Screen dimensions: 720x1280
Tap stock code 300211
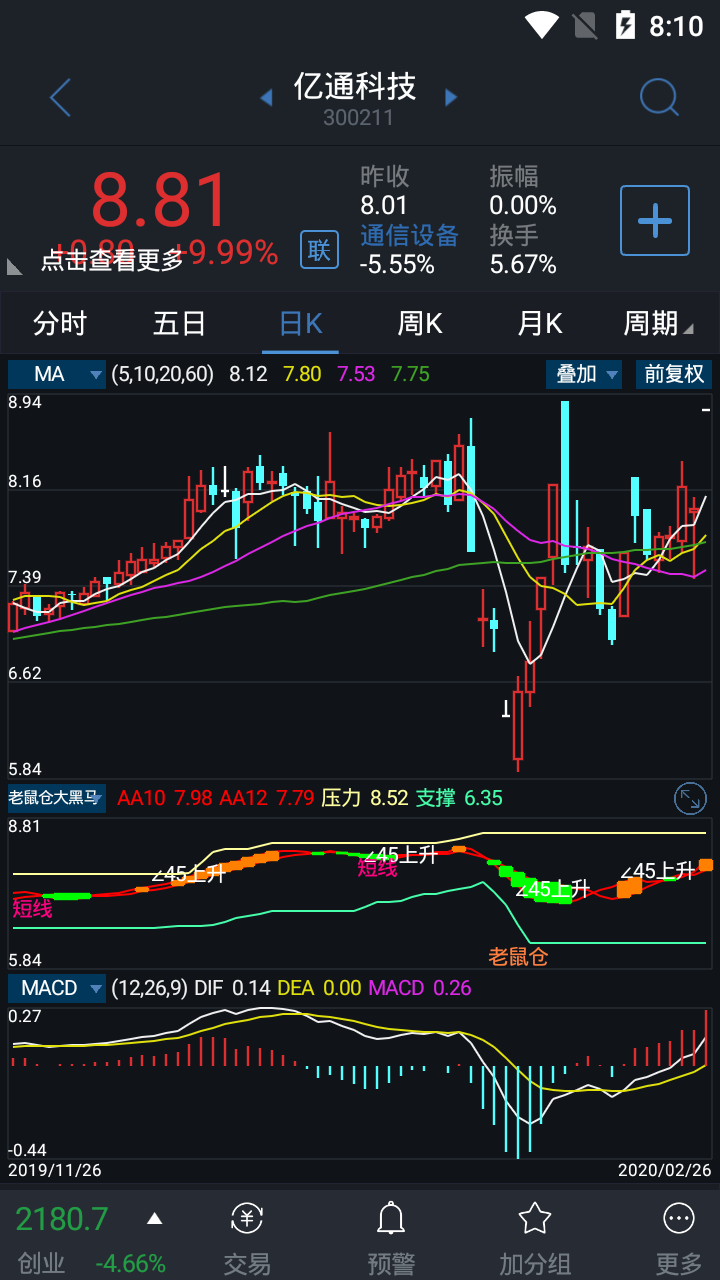(x=358, y=118)
